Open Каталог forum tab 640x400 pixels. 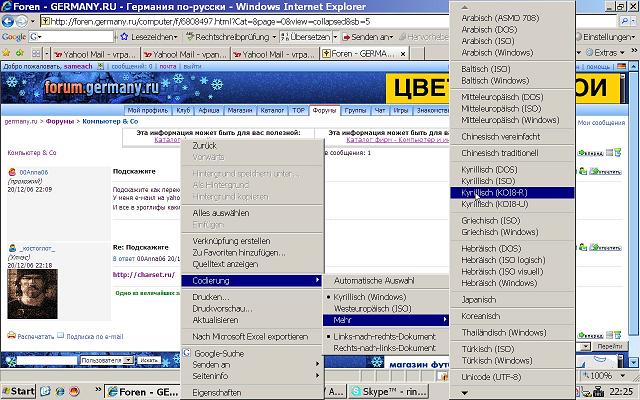coord(272,110)
